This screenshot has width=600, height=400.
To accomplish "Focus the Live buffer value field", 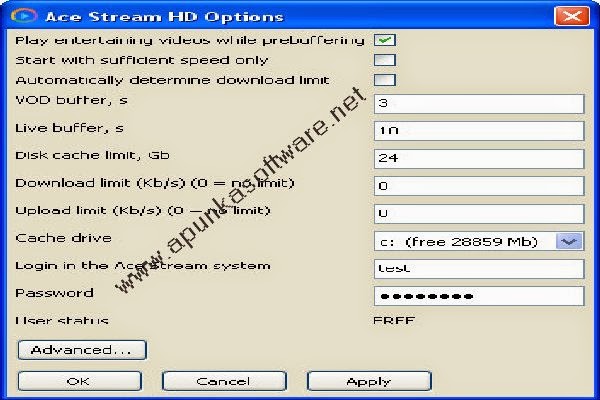I will click(x=479, y=131).
